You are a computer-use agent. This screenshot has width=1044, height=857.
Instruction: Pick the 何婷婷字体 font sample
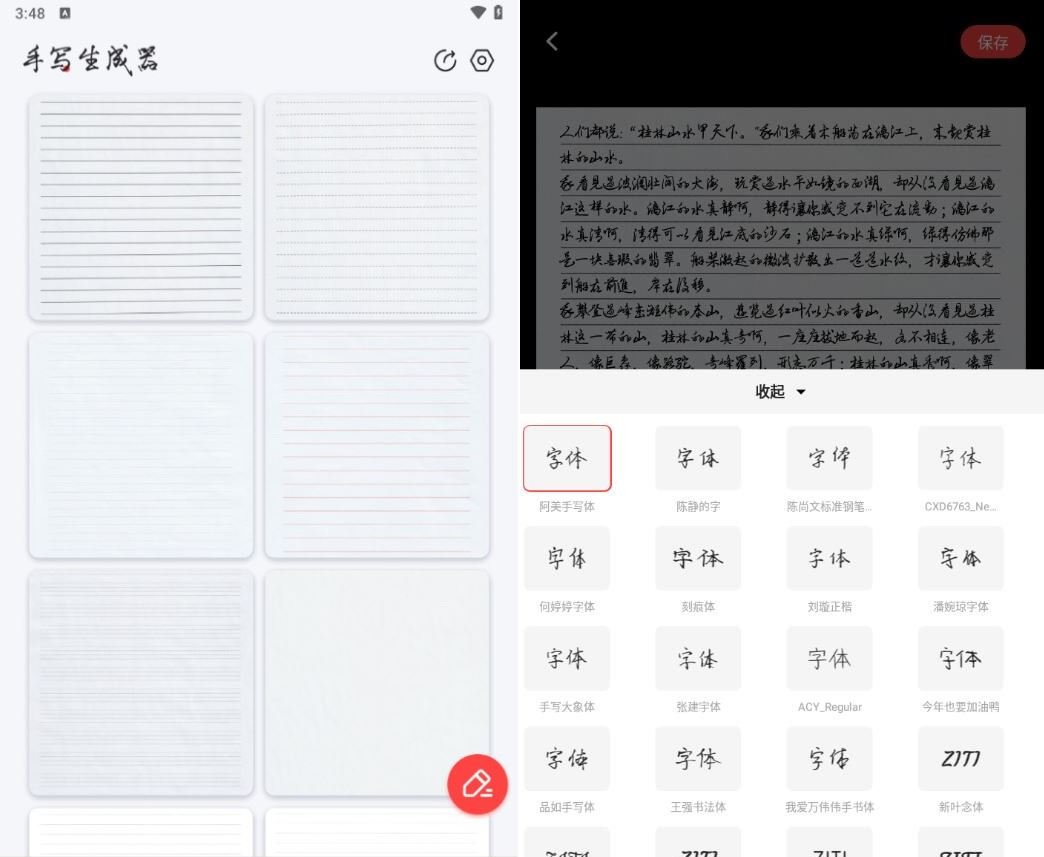point(567,558)
